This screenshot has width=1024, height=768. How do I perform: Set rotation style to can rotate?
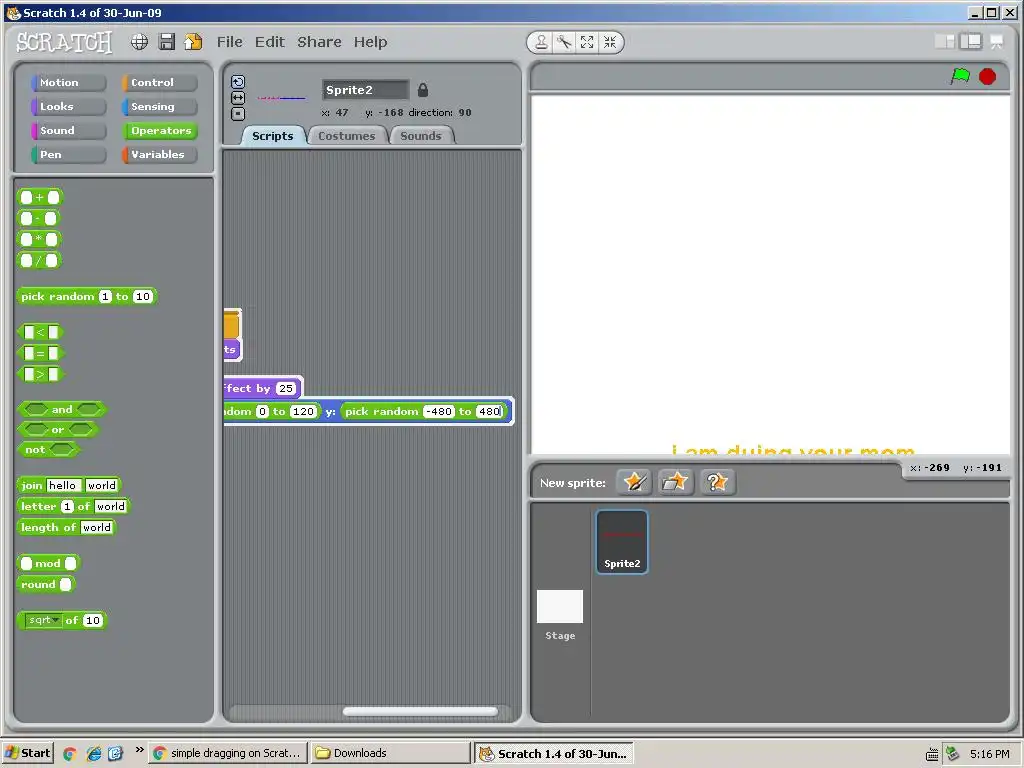pyautogui.click(x=238, y=82)
